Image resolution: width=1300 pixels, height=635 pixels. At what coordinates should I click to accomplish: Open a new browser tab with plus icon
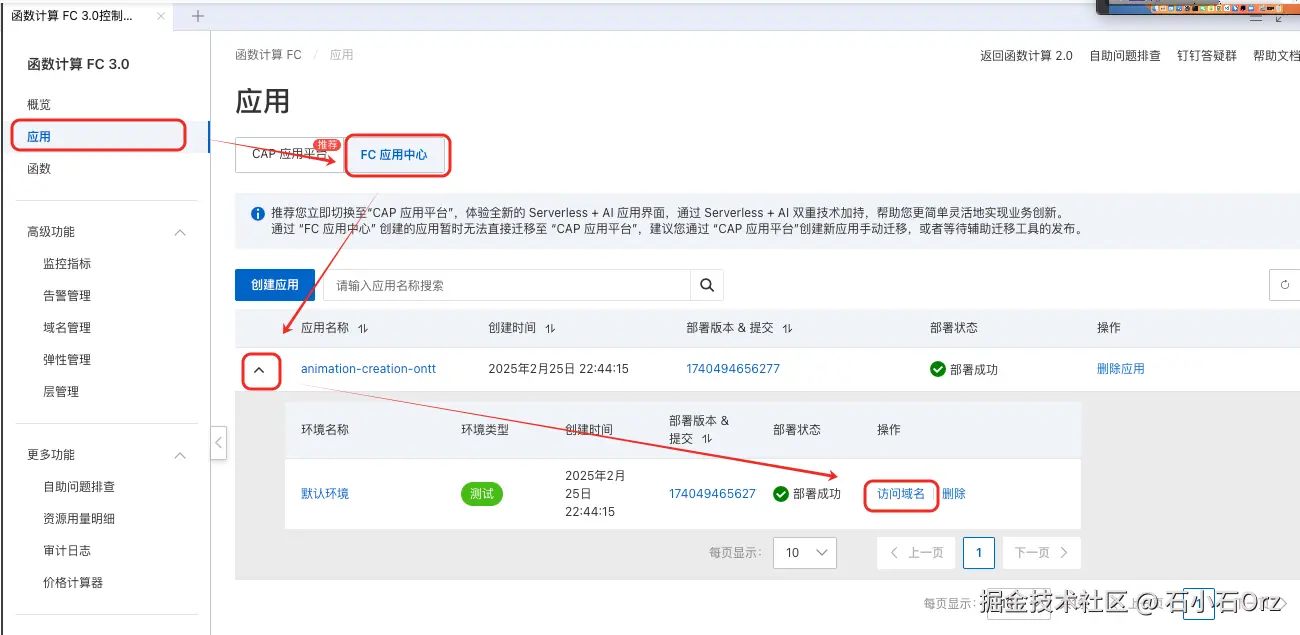198,16
